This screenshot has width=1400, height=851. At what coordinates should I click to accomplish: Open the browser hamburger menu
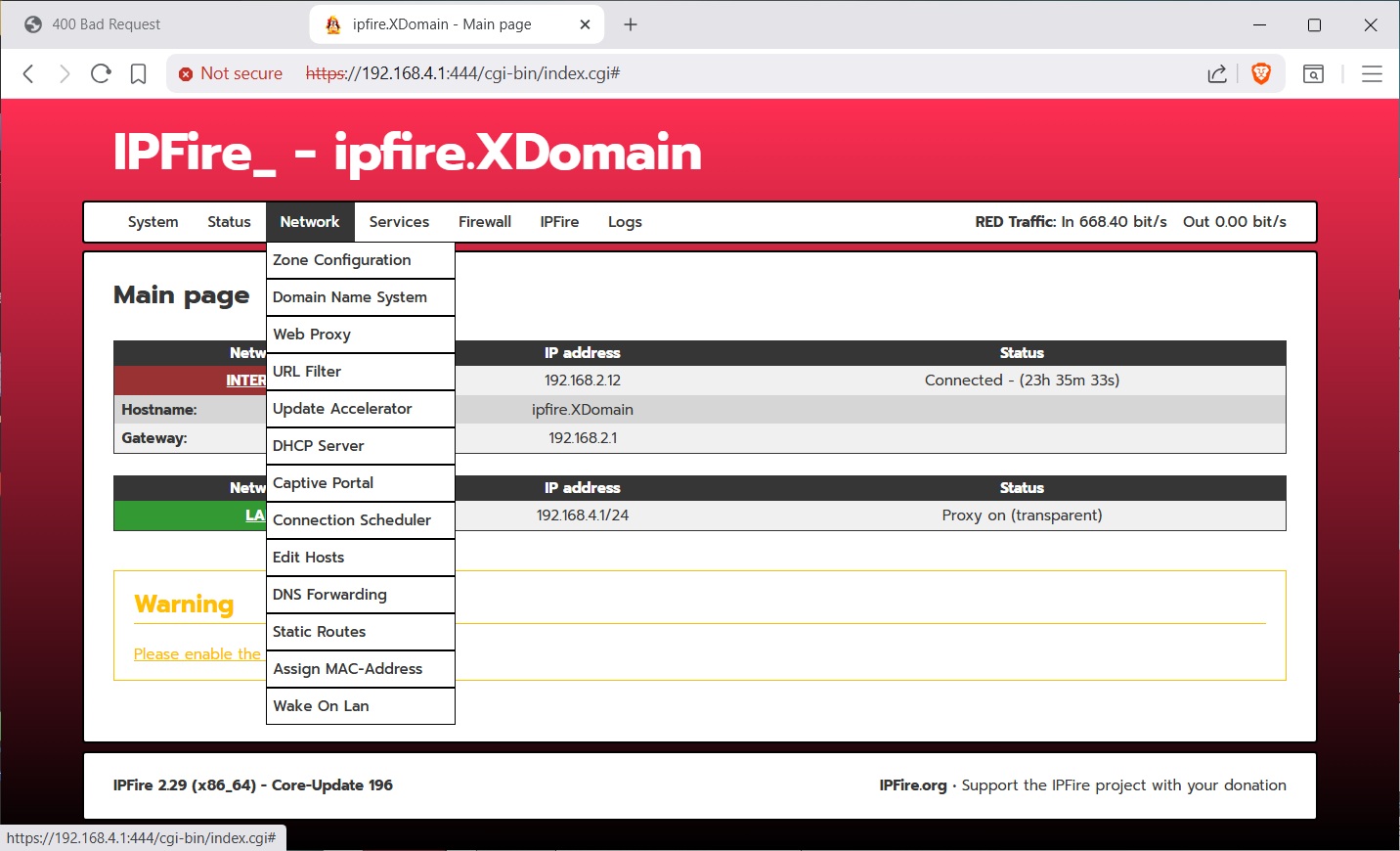point(1372,73)
